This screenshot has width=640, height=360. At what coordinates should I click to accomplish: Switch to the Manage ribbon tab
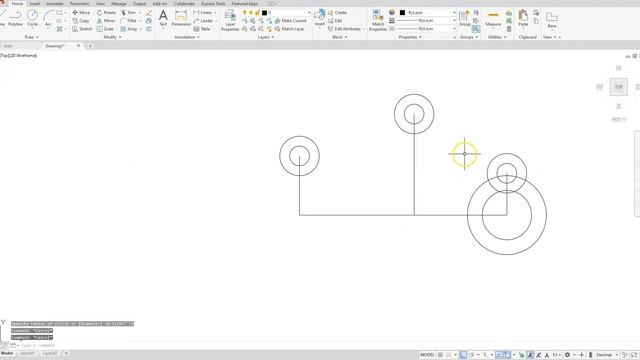119,4
